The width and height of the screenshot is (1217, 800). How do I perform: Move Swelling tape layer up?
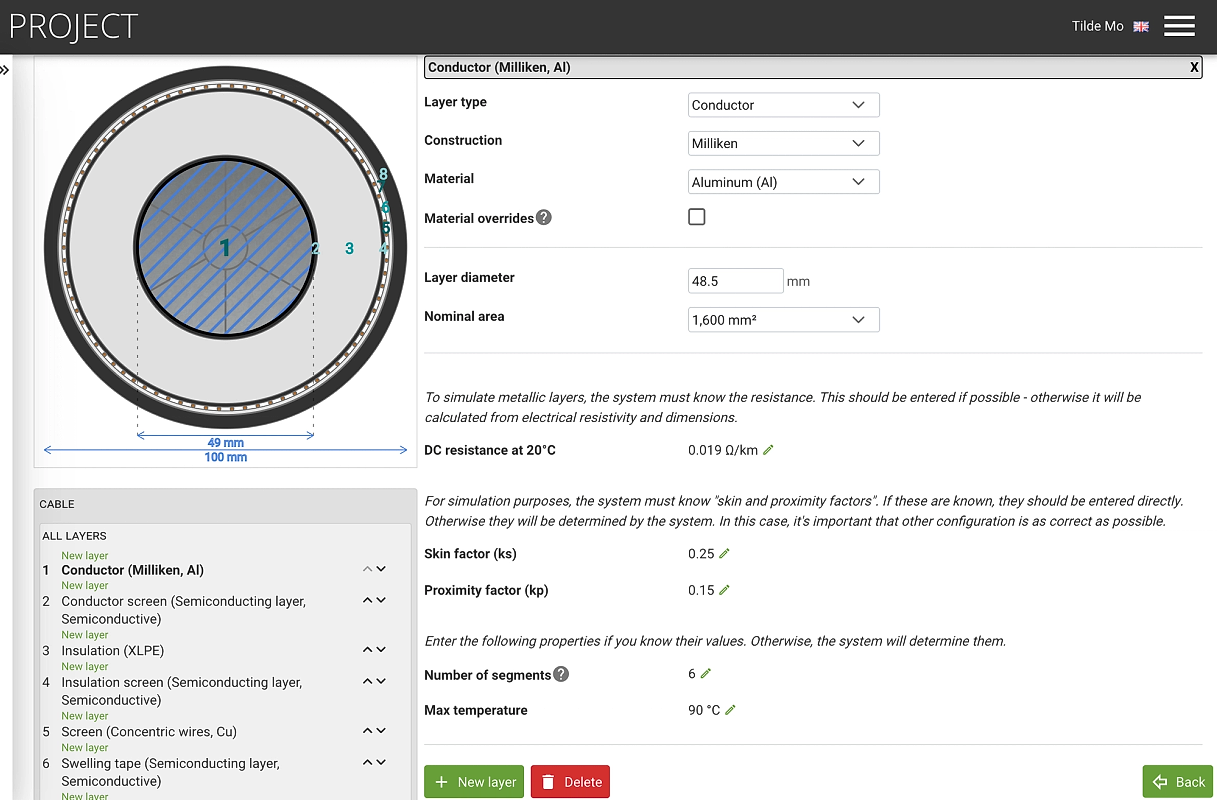(367, 762)
